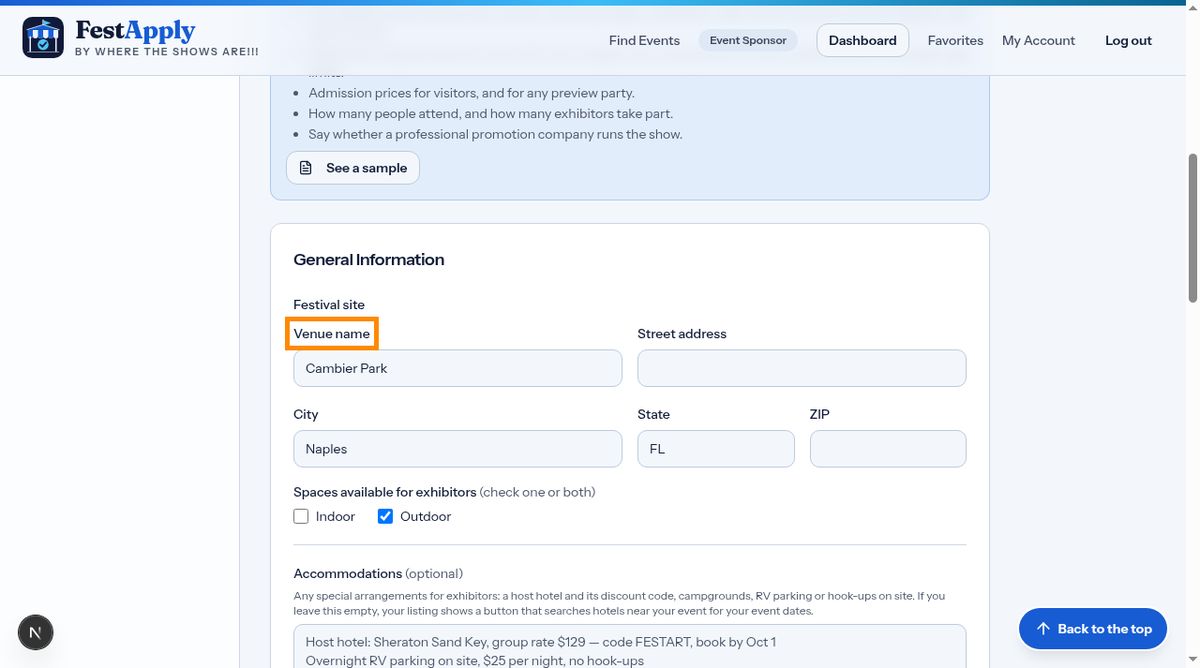Click Back to the top button
Image resolution: width=1200 pixels, height=668 pixels.
pos(1093,629)
